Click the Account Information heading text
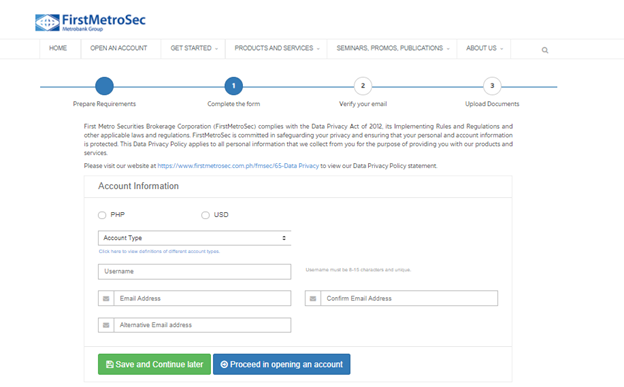 [138, 186]
